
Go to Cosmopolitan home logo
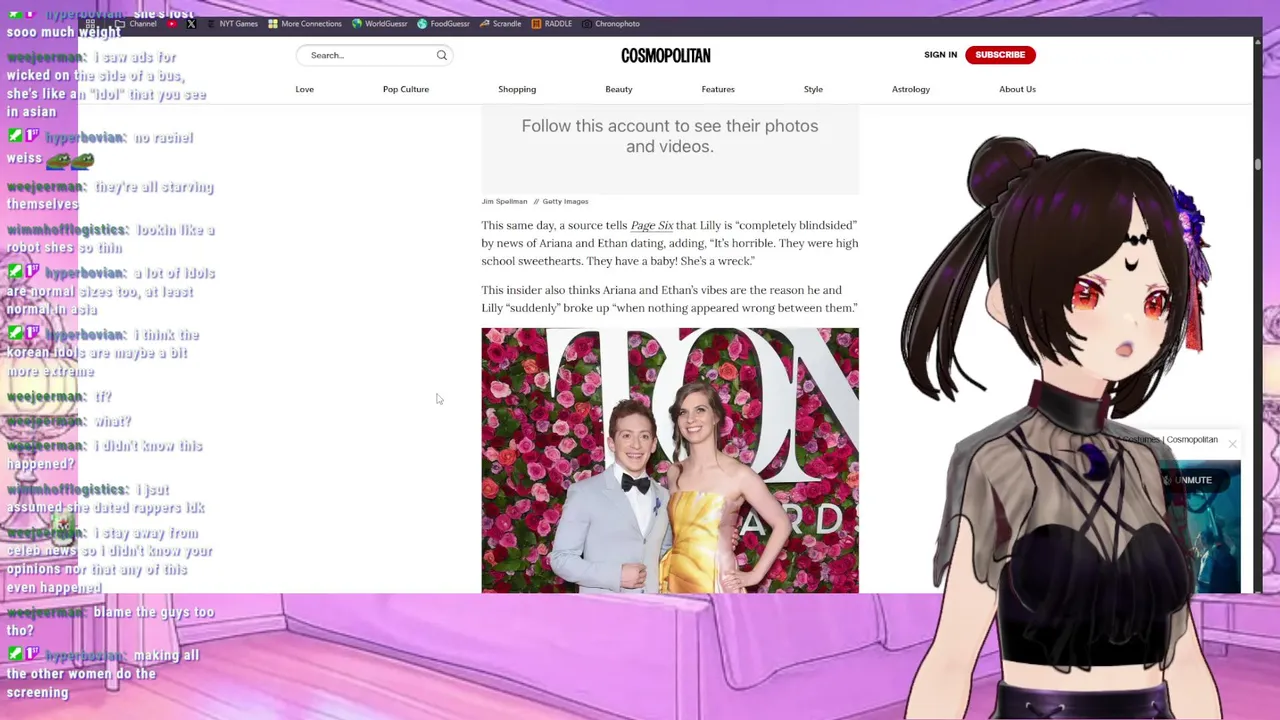(x=665, y=55)
